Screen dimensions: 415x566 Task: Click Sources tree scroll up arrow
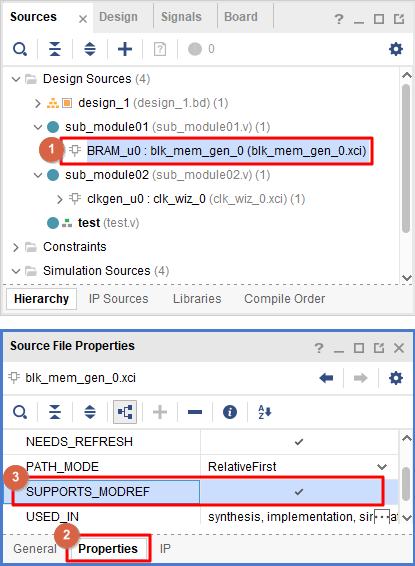[x=407, y=75]
